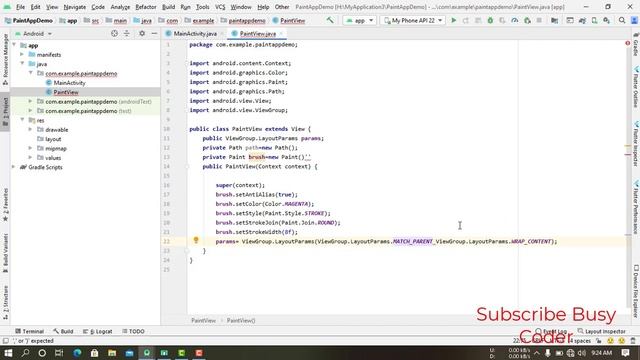This screenshot has height=360, width=640.
Task: Open the AVD Manager icon
Action: click(594, 20)
